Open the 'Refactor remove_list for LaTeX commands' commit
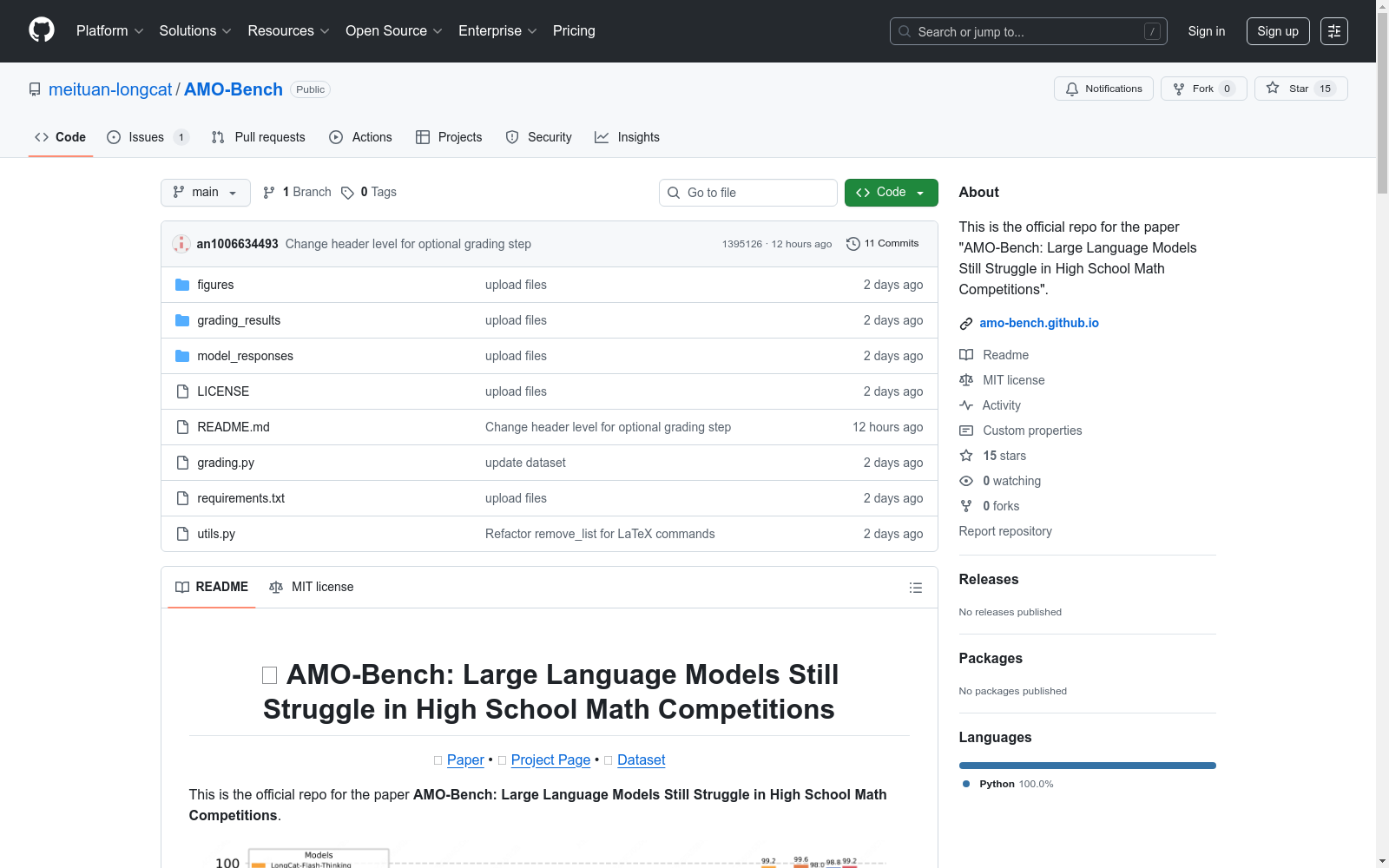This screenshot has height=868, width=1389. [x=600, y=534]
